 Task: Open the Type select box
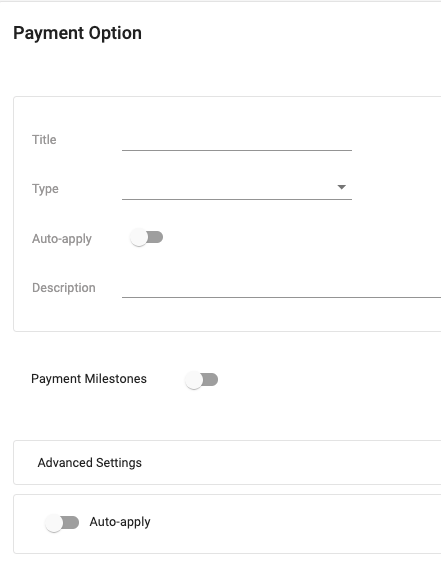tap(237, 189)
